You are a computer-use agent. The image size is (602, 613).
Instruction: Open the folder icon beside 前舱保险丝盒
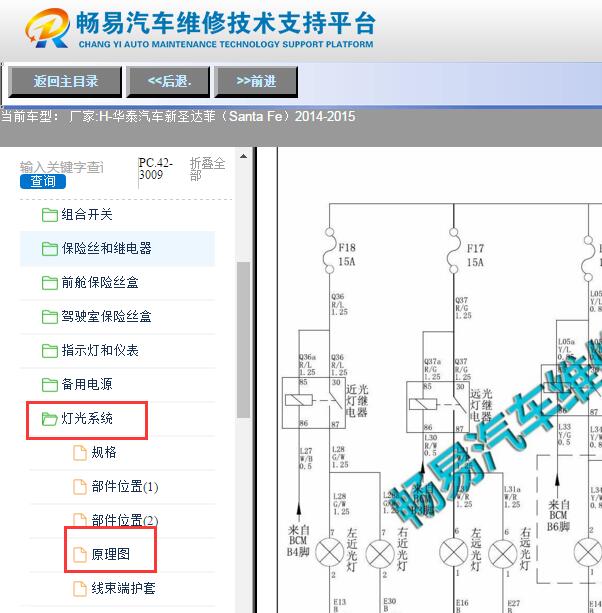coord(50,283)
